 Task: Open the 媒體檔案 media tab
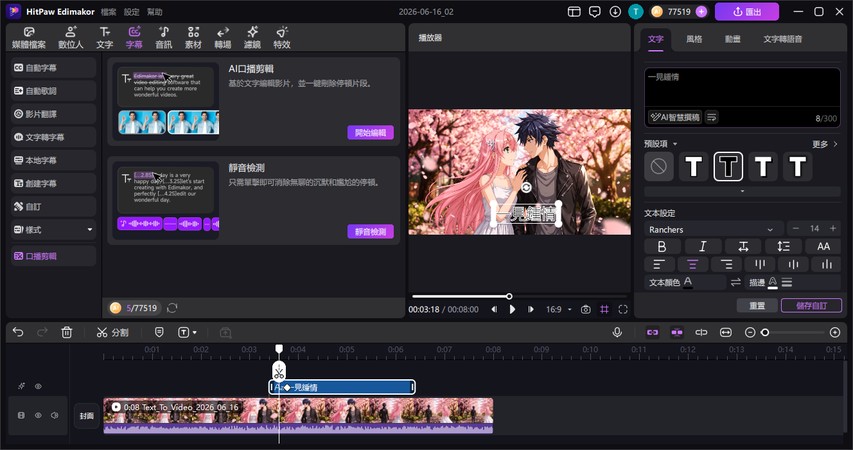tap(29, 38)
